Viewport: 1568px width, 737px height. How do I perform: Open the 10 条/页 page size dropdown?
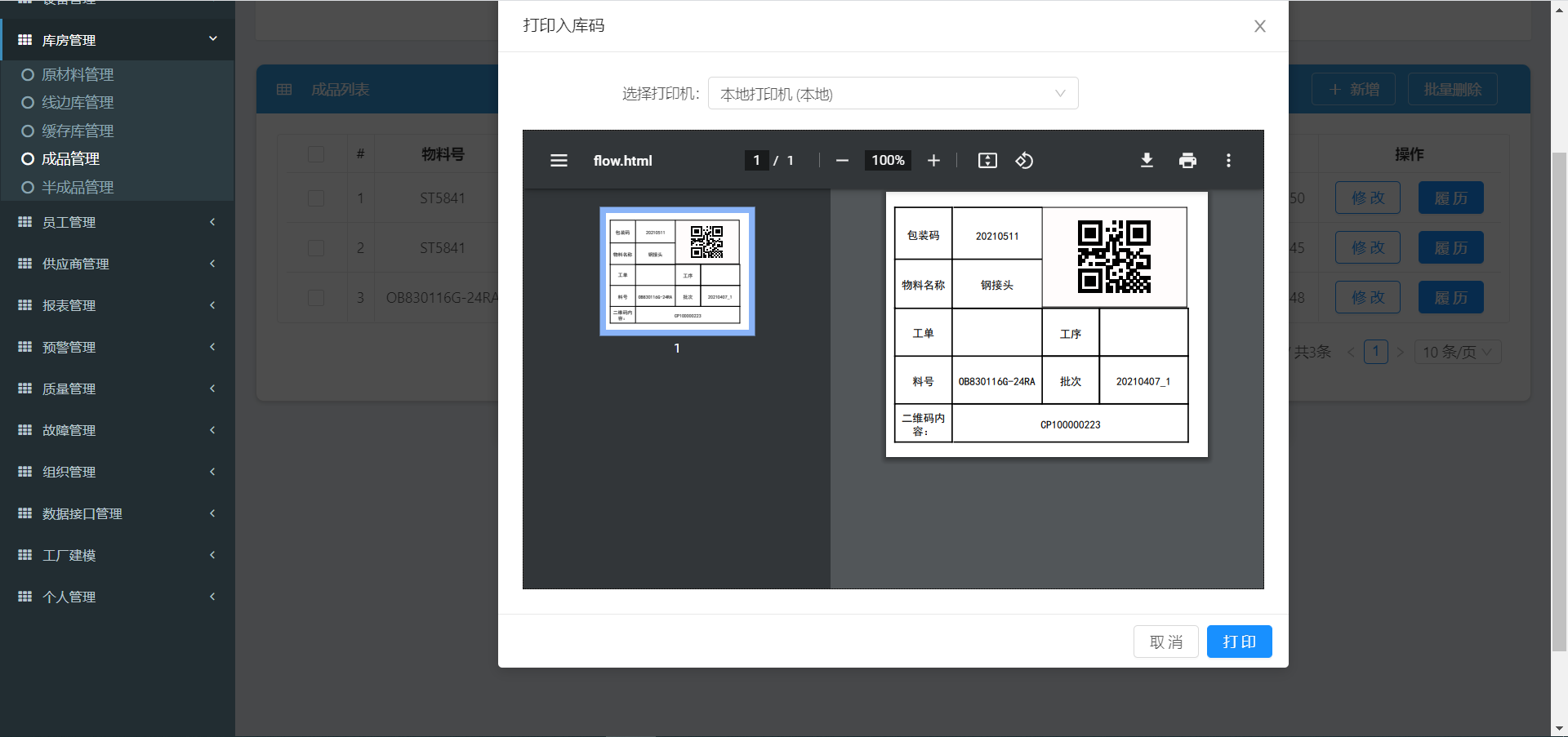pyautogui.click(x=1458, y=352)
